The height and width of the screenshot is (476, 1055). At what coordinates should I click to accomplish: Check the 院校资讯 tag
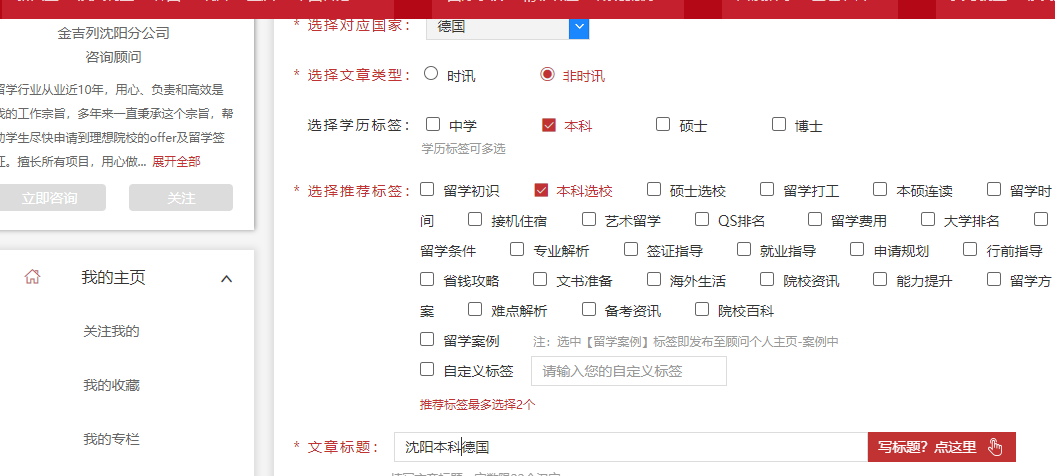point(767,279)
